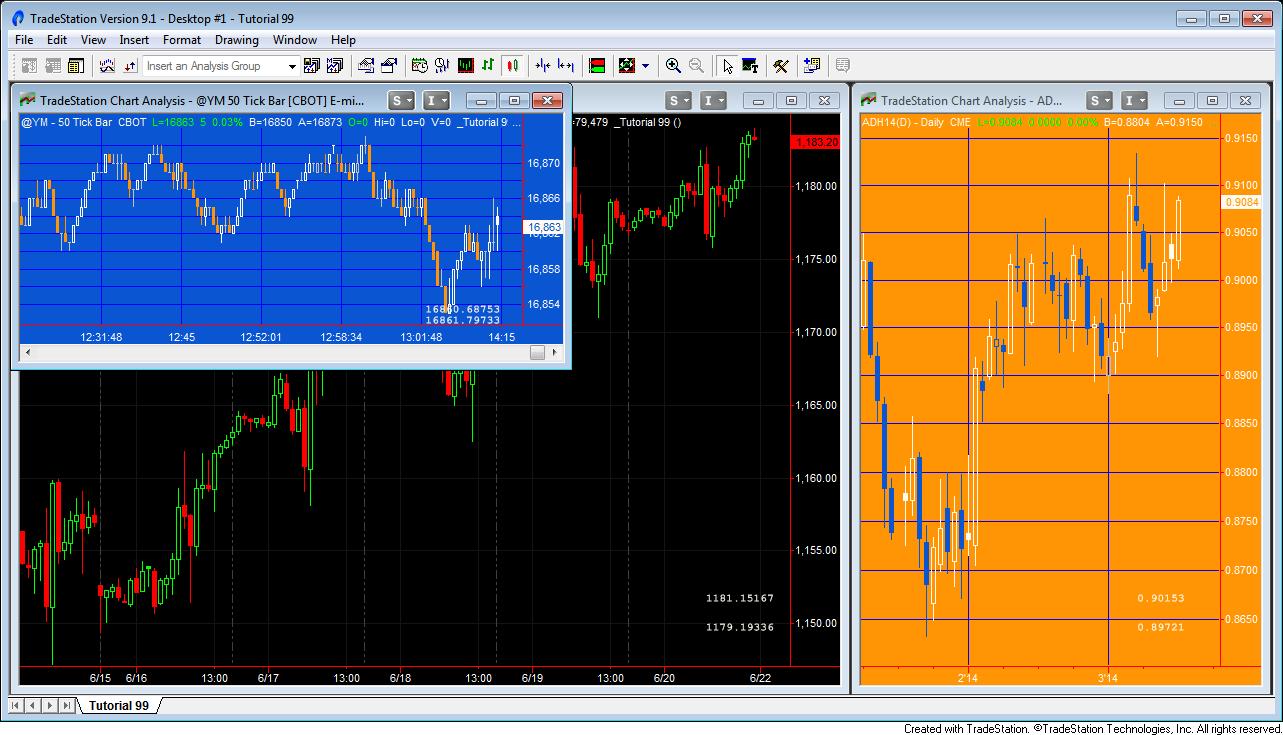Click the red-green Matrix icon

click(x=597, y=66)
